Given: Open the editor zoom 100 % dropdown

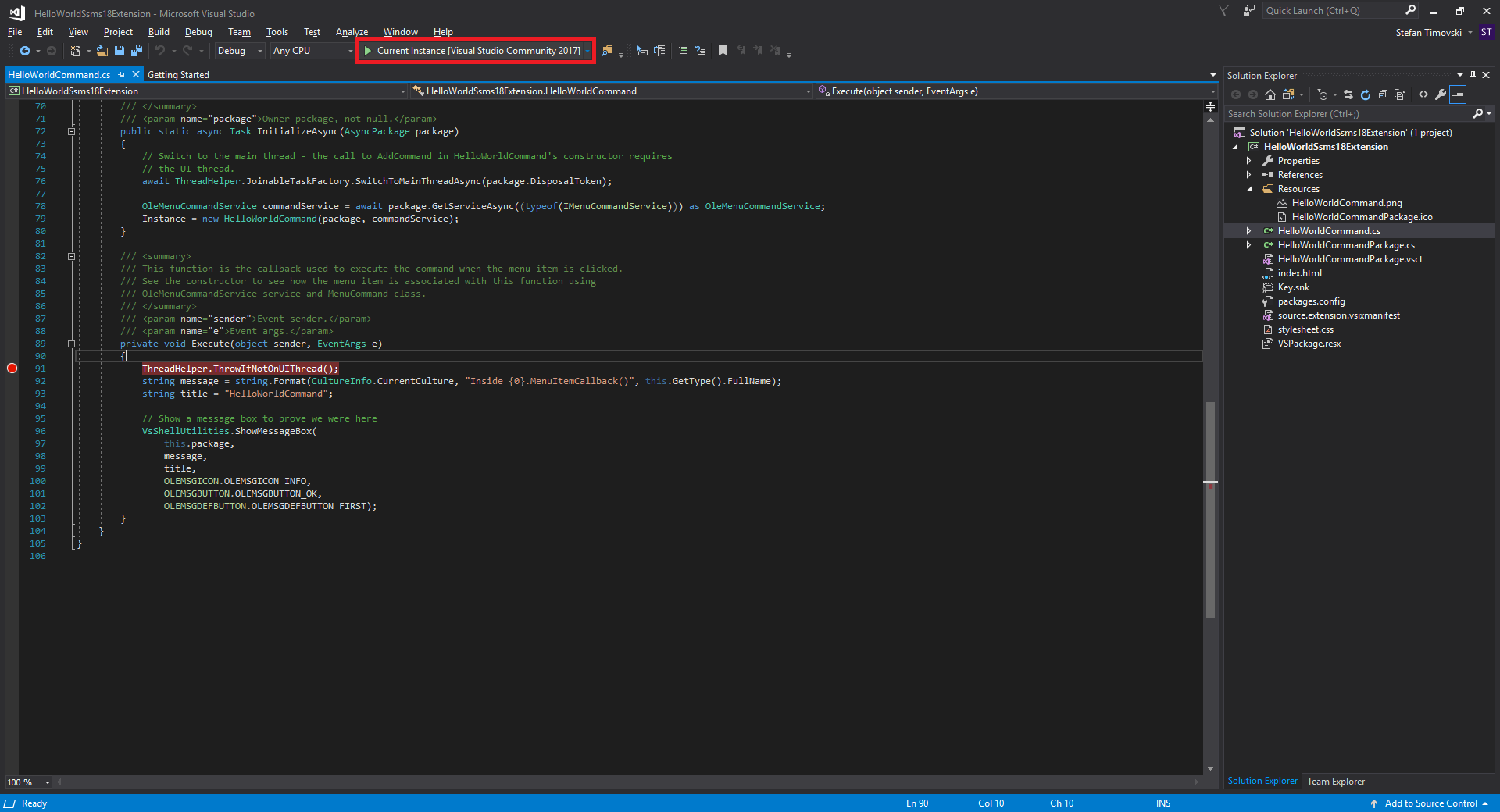Looking at the screenshot, I should (x=48, y=782).
